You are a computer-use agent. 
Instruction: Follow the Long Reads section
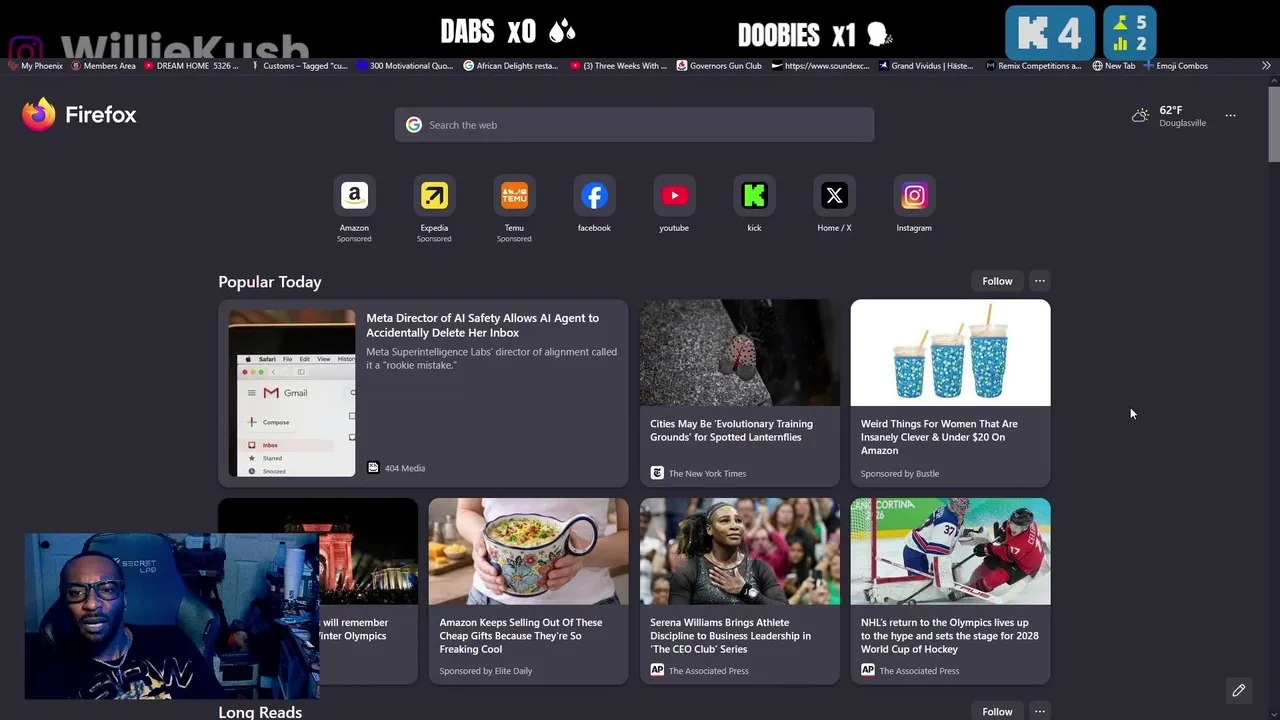tap(997, 711)
